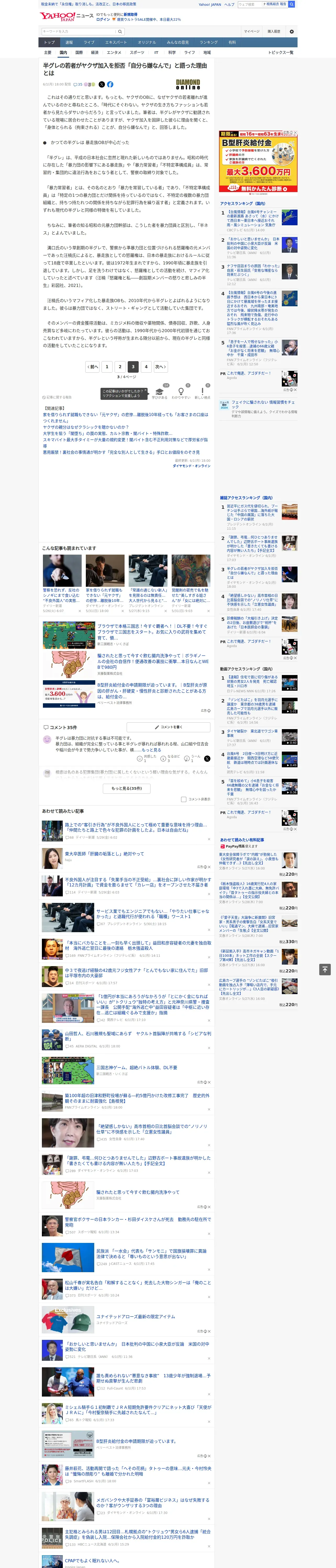Open the article's comment count icon

tap(78, 85)
